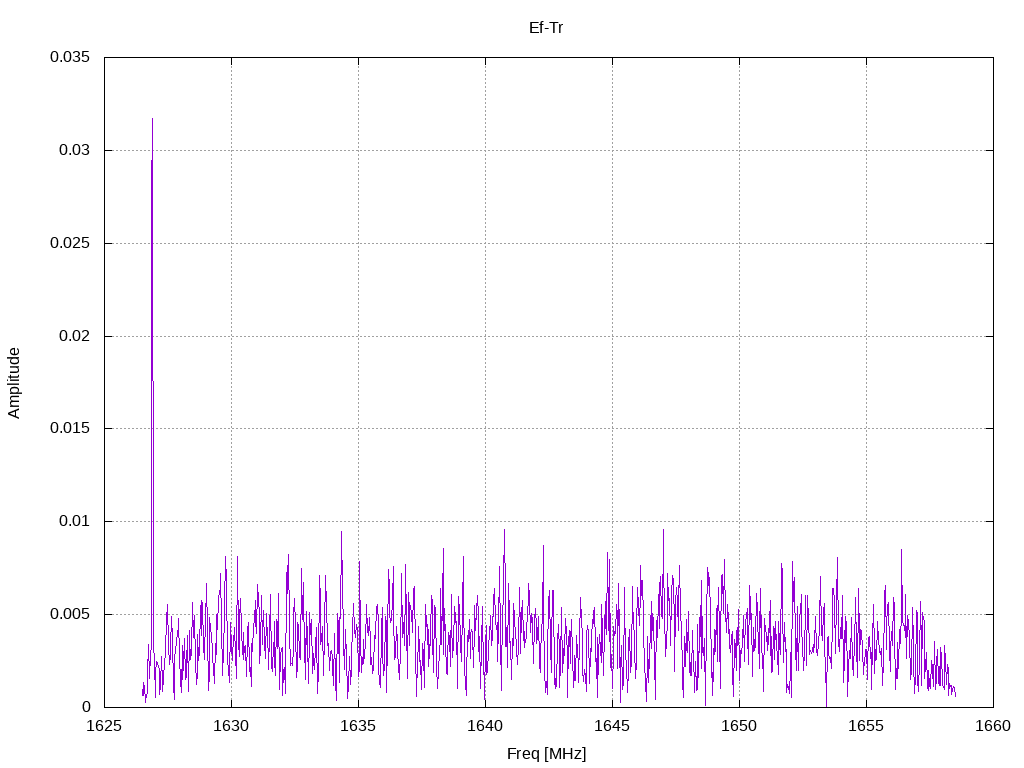Click the y-axis tick label 0.015

[x=70, y=428]
